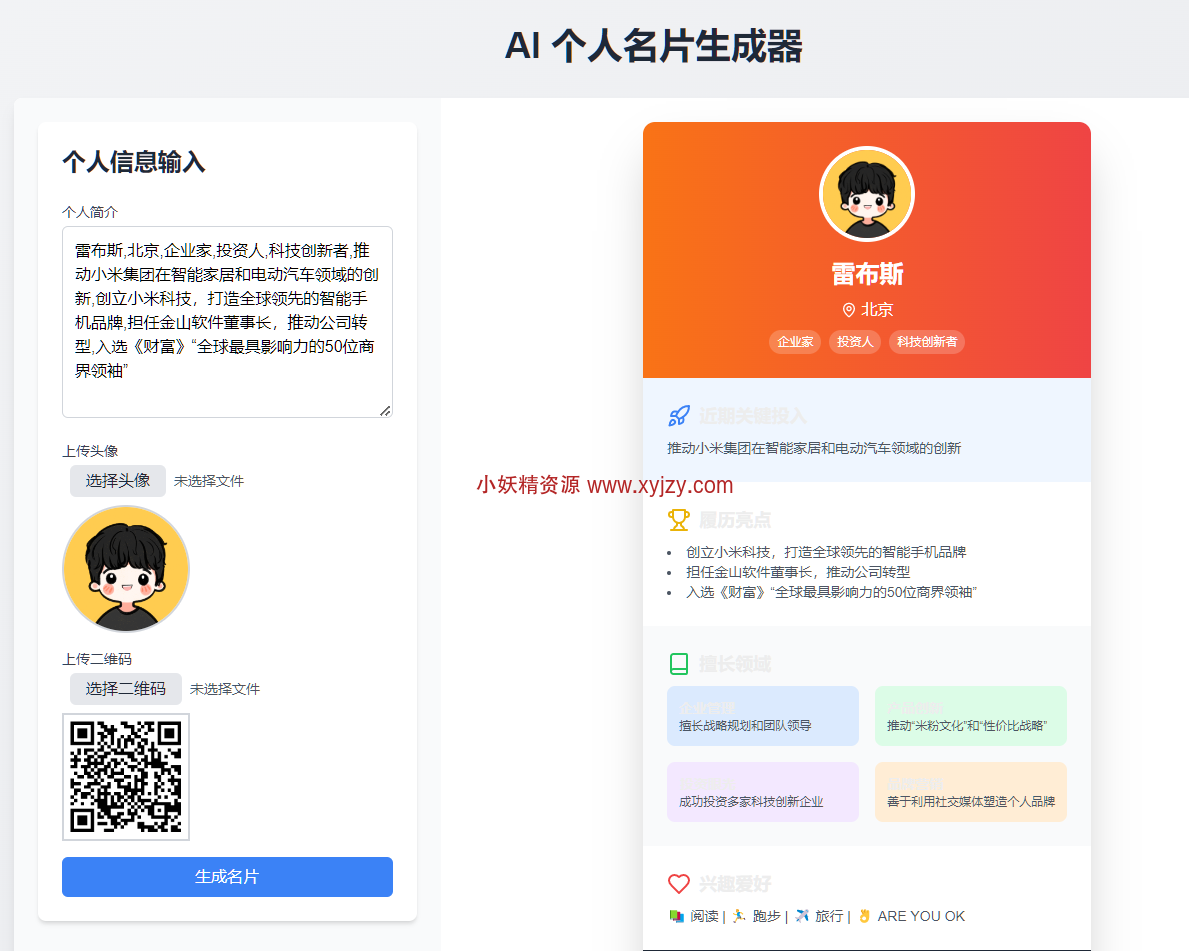This screenshot has width=1189, height=951.
Task: Click the 兴趣爱好 section heading
Action: point(735,884)
